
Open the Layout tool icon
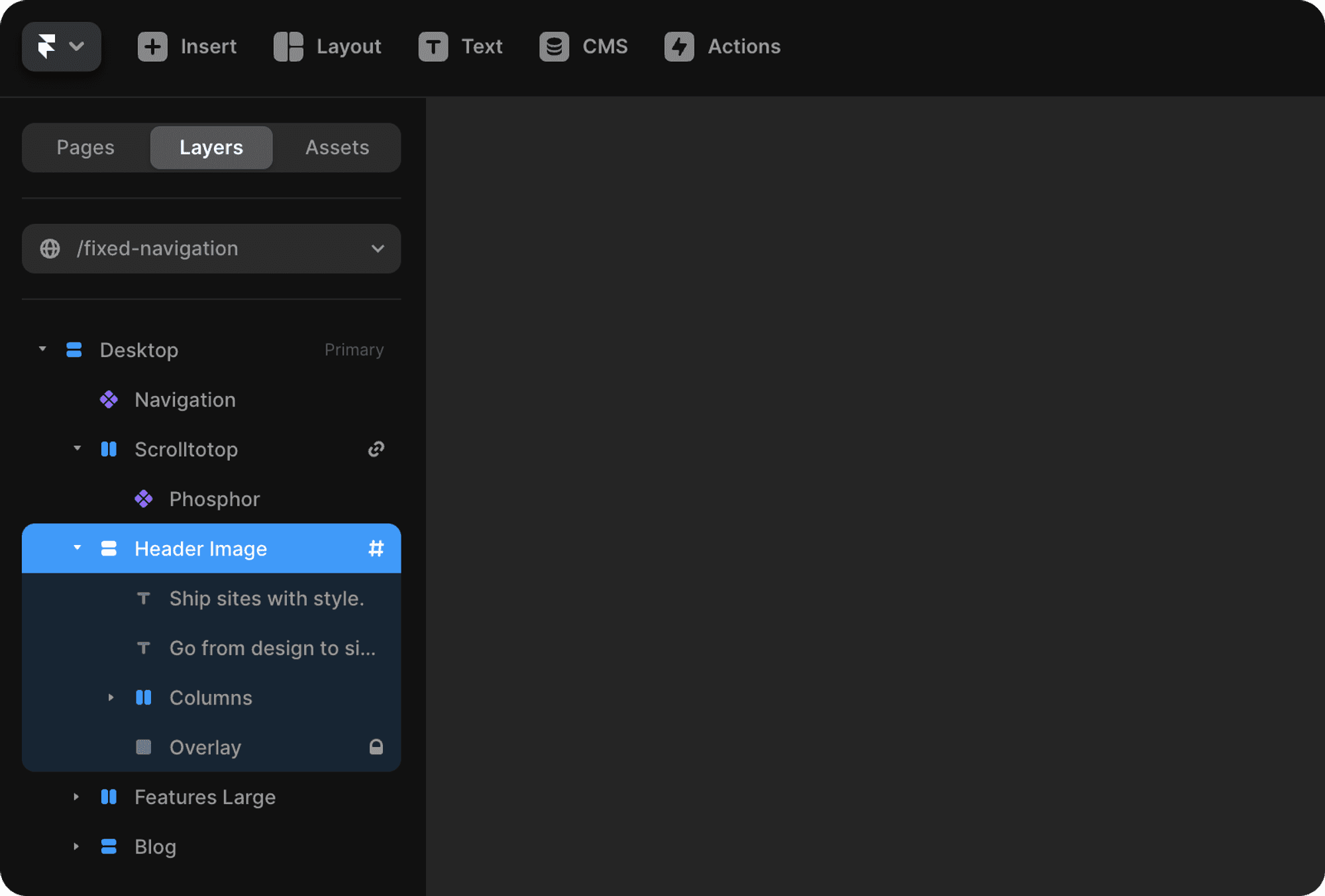click(288, 46)
